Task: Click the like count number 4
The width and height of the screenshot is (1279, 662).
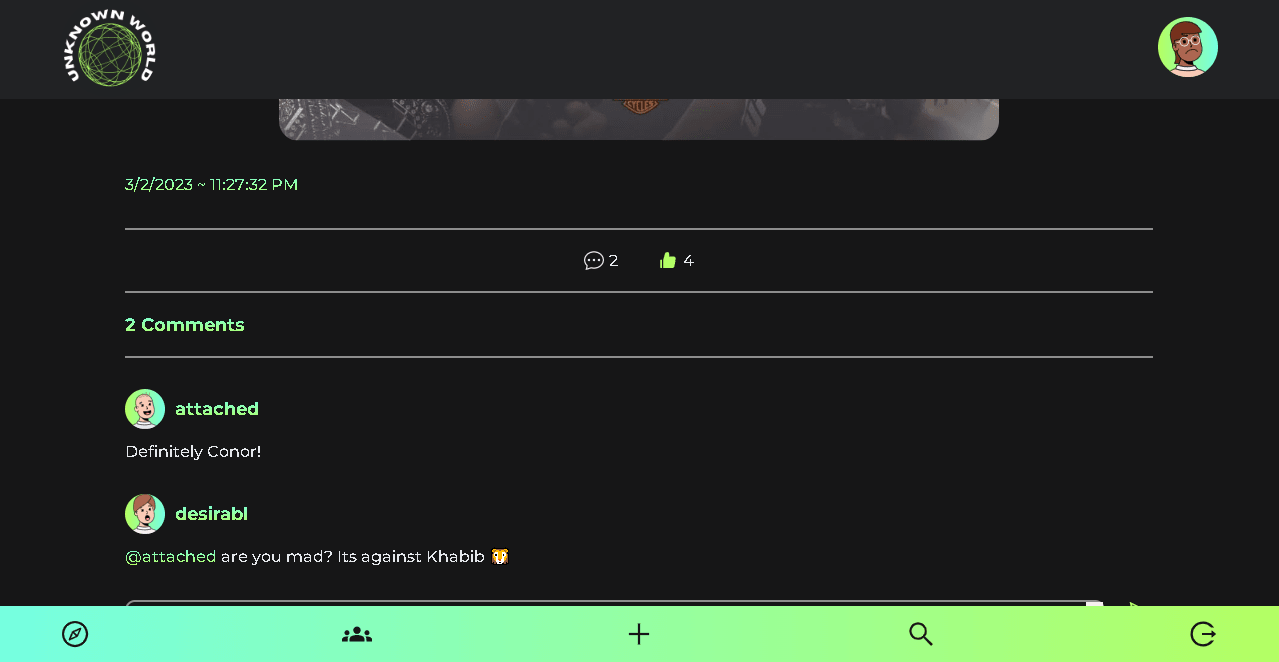Action: [x=688, y=261]
